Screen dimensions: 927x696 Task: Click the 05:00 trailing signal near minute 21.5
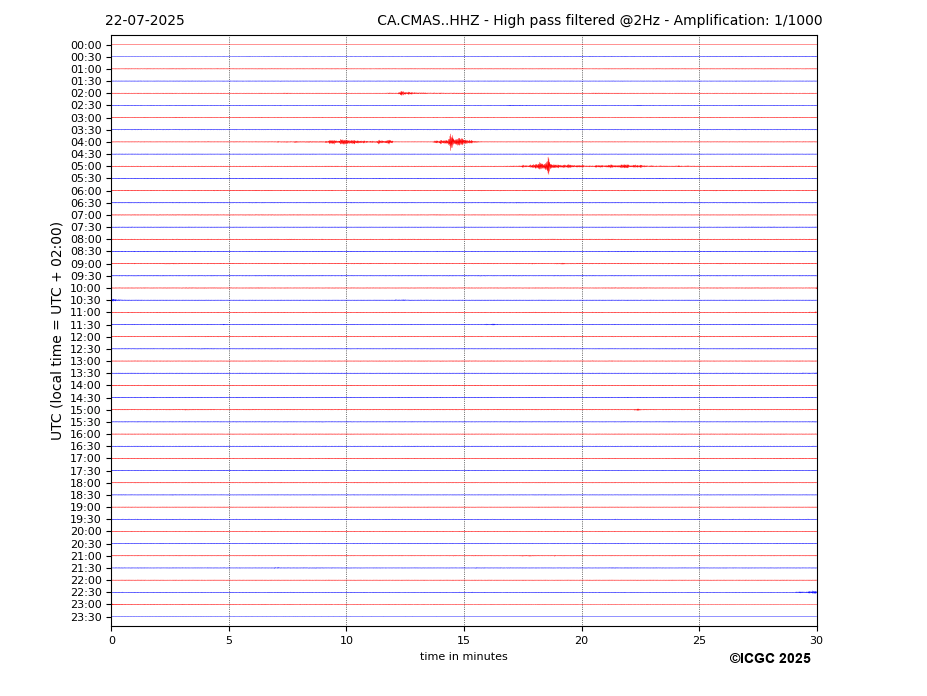pyautogui.click(x=619, y=166)
